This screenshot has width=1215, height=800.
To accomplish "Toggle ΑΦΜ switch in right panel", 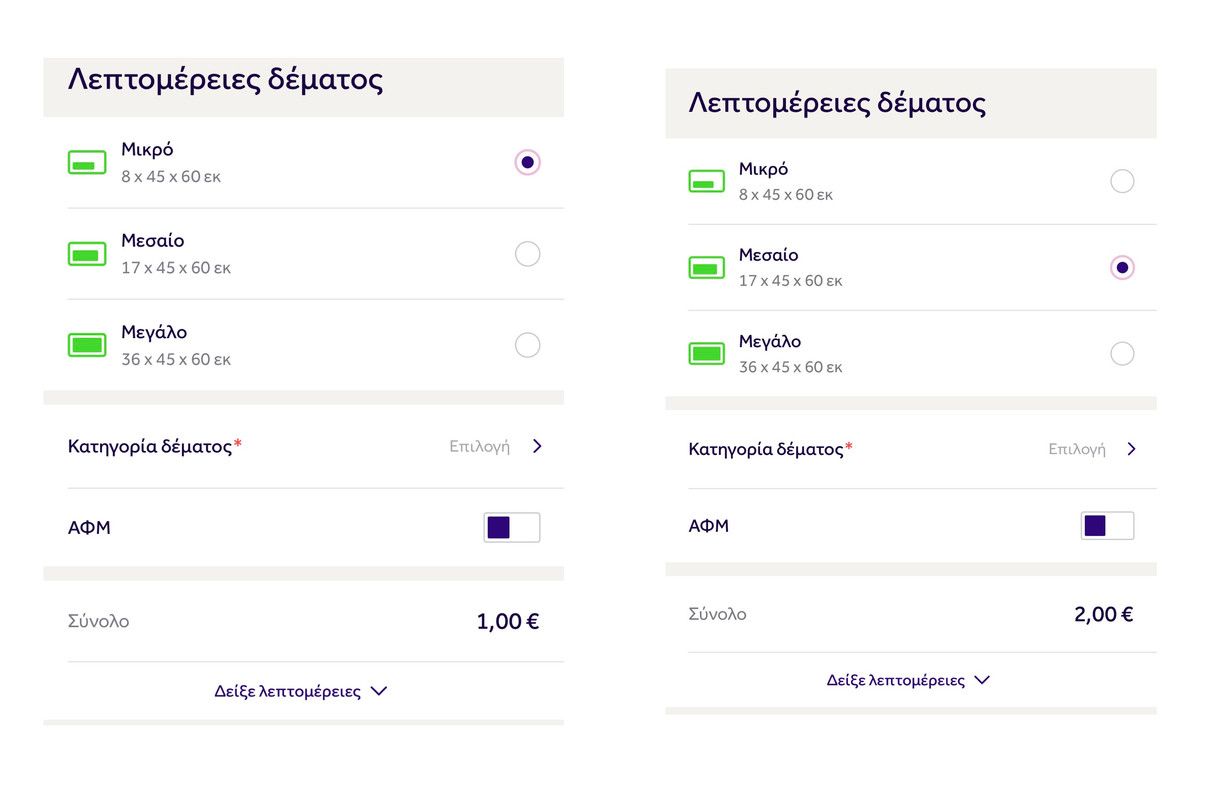I will (1107, 525).
